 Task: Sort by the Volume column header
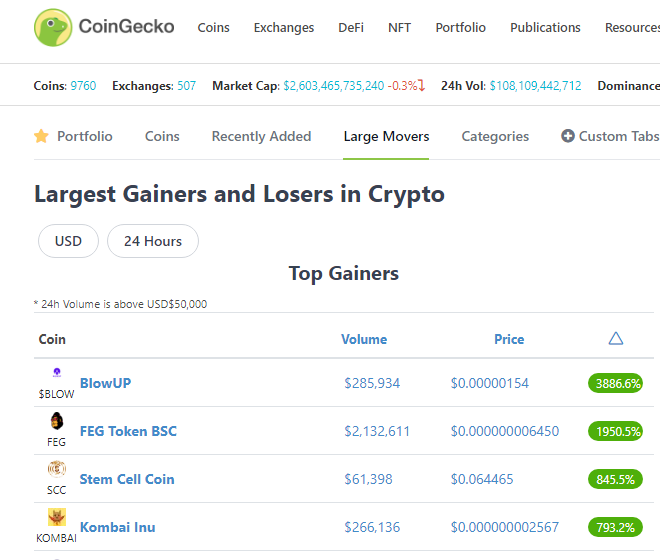click(364, 339)
